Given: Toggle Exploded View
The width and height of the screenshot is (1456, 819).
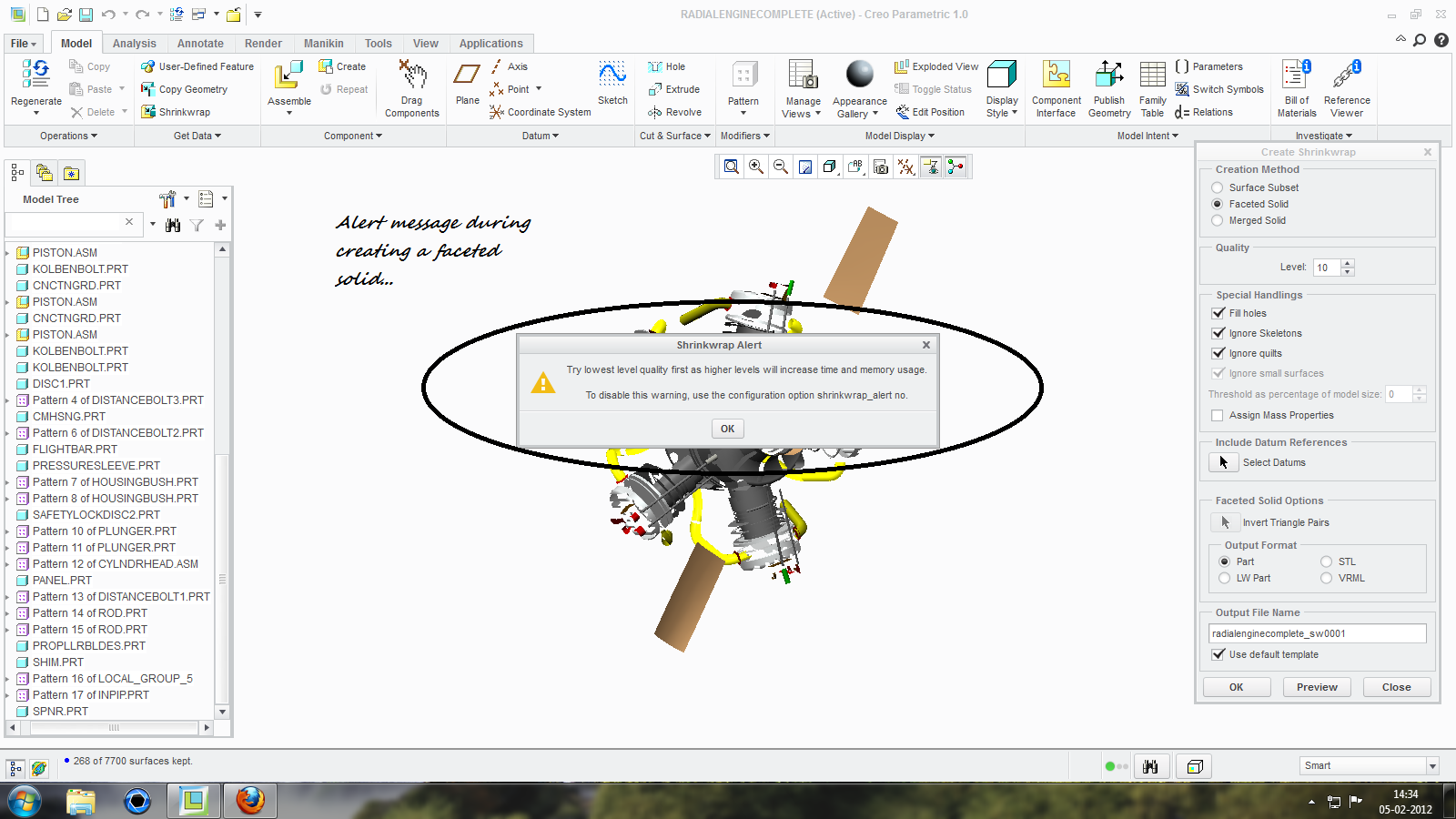Looking at the screenshot, I should point(936,66).
